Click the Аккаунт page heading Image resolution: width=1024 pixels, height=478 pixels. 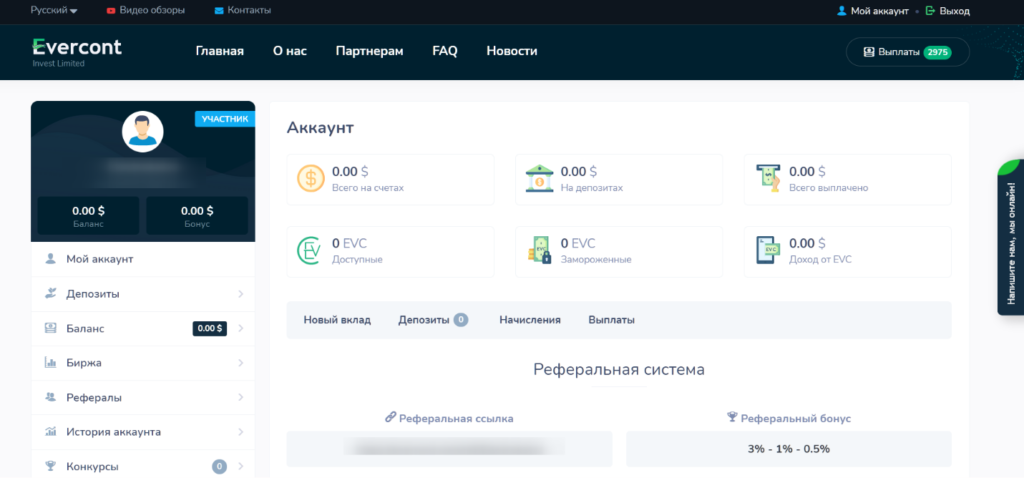320,128
